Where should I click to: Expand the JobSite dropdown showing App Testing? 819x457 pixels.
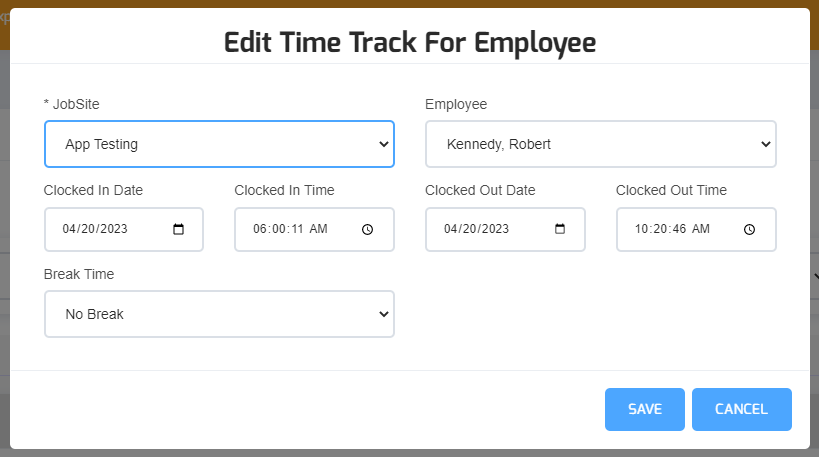tap(219, 144)
